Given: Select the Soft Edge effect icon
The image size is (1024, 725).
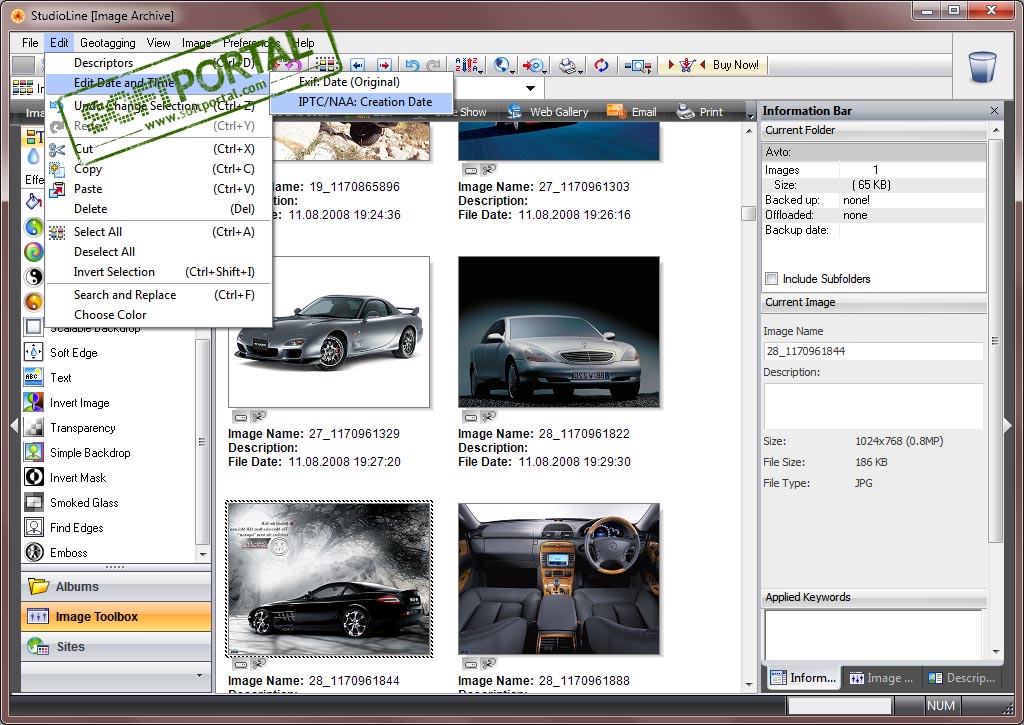Looking at the screenshot, I should 33,352.
